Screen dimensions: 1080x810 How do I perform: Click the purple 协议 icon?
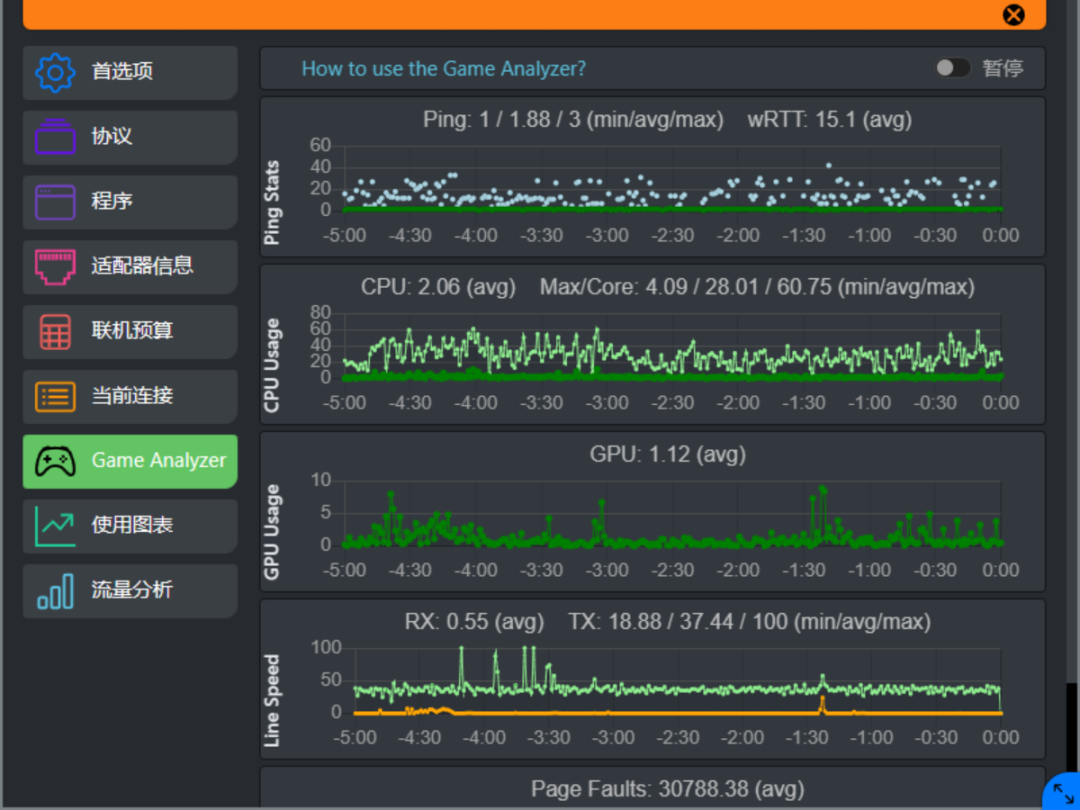click(55, 136)
